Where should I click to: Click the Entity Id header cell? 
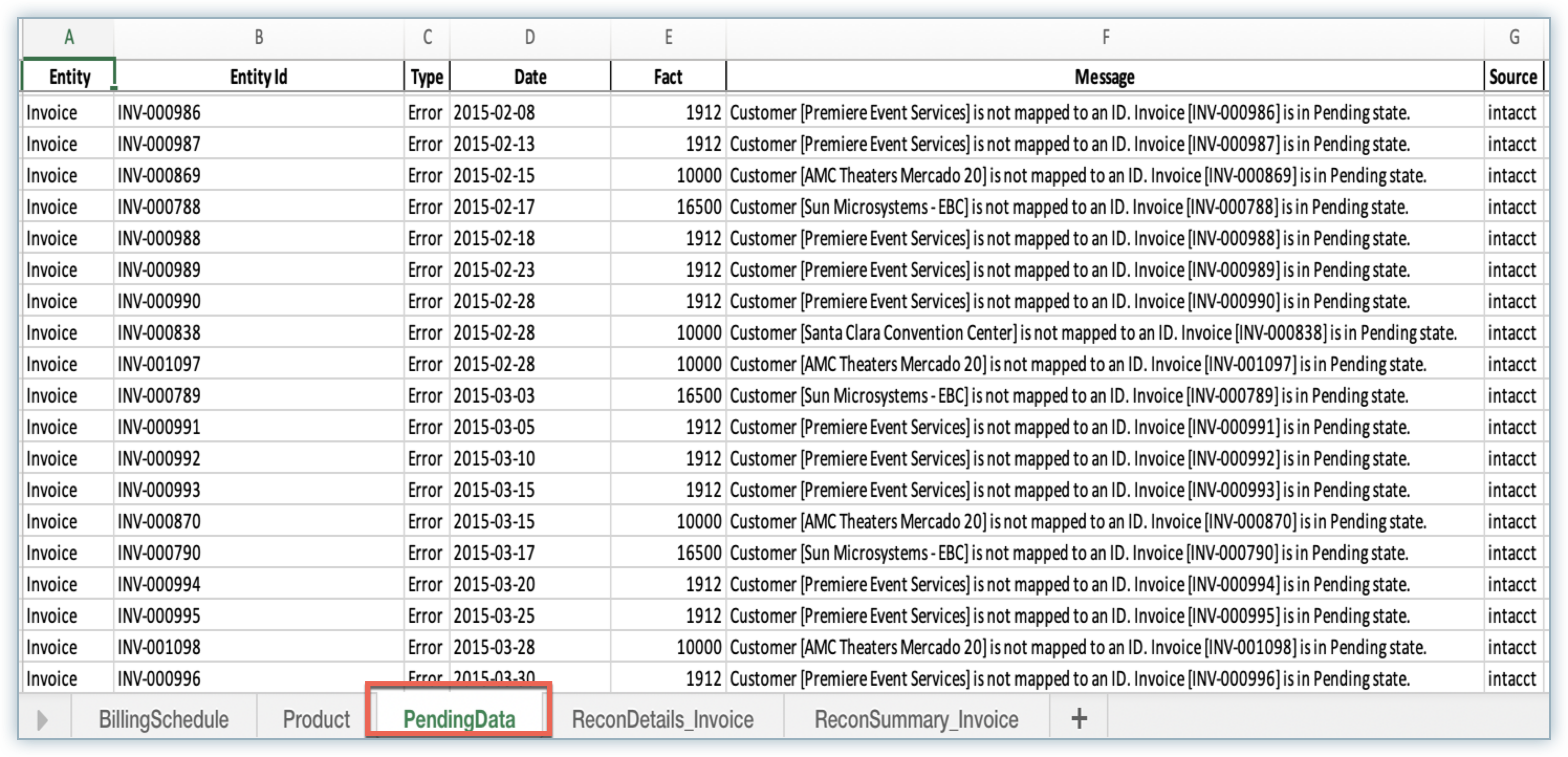(x=259, y=78)
